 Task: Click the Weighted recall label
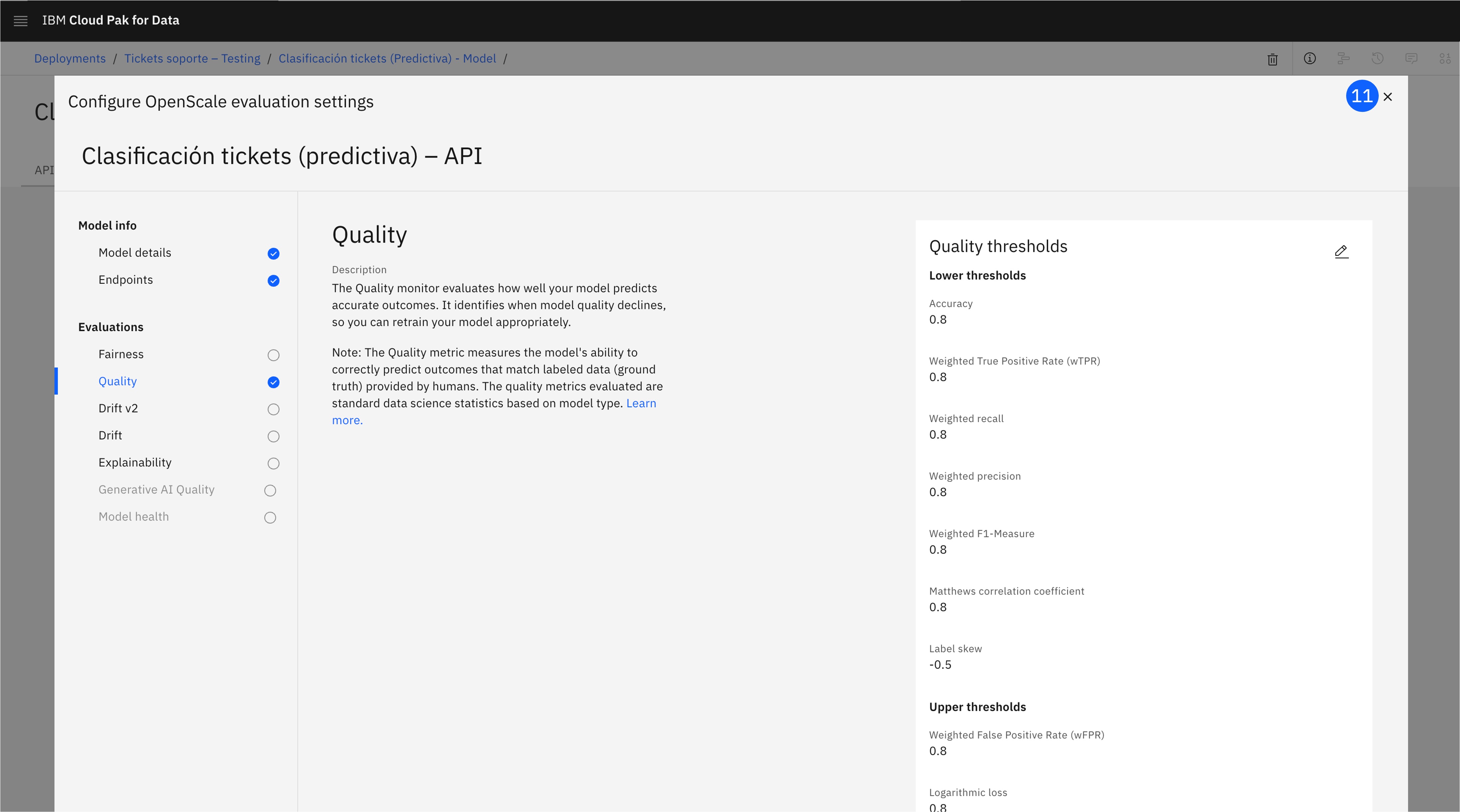pos(966,419)
